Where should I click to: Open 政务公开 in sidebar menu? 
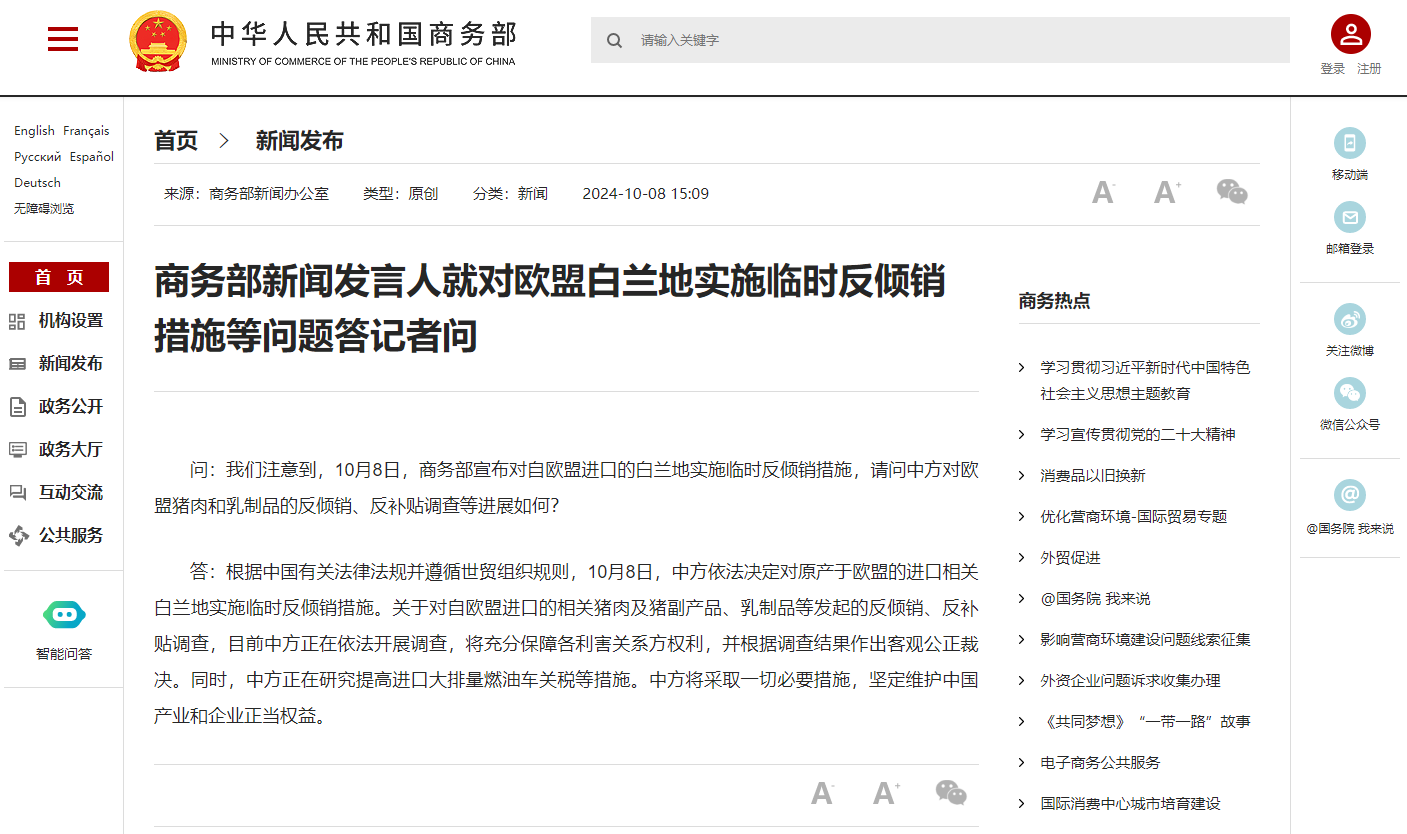point(71,407)
